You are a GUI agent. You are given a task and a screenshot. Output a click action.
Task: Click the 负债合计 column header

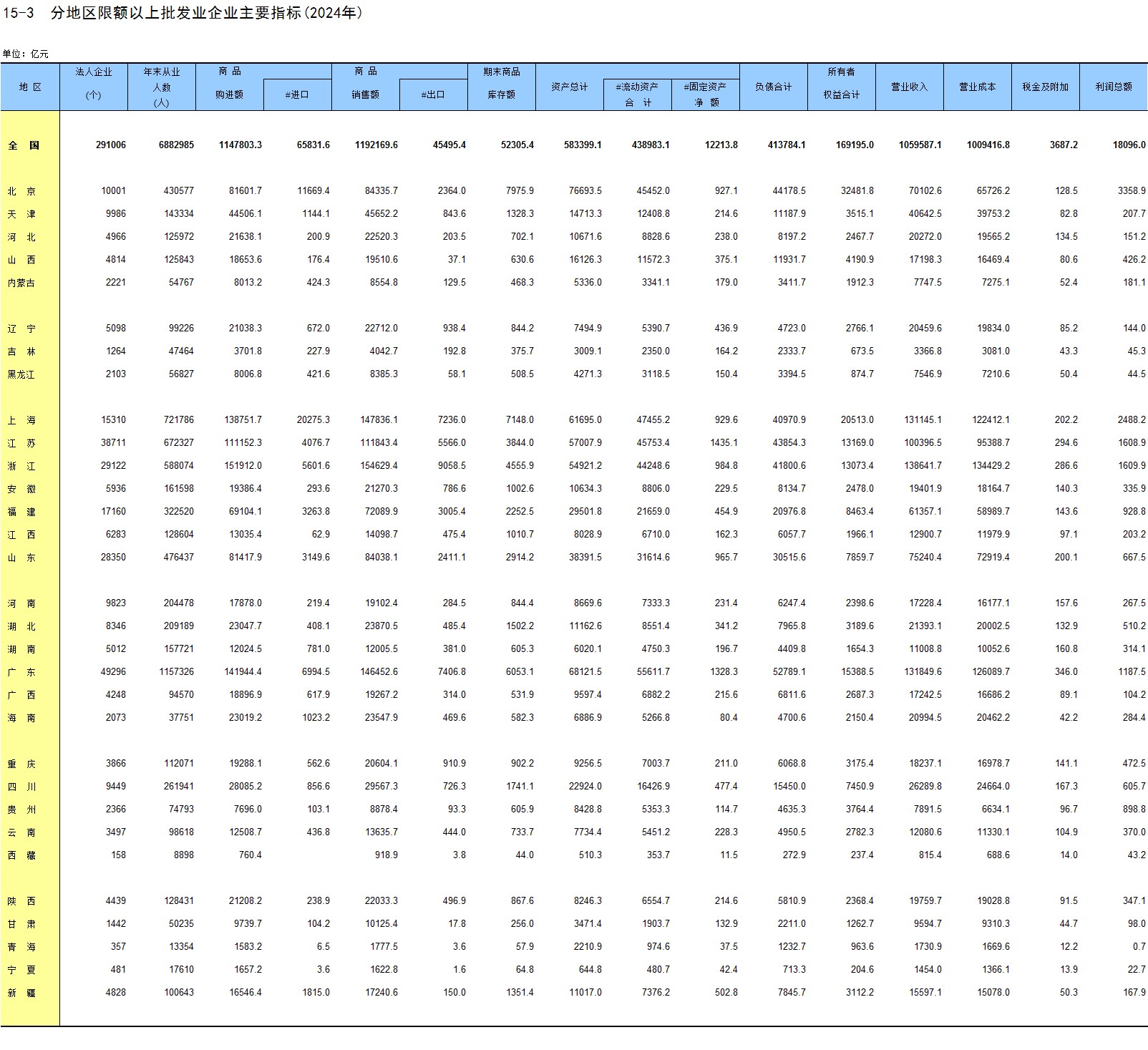pos(773,87)
